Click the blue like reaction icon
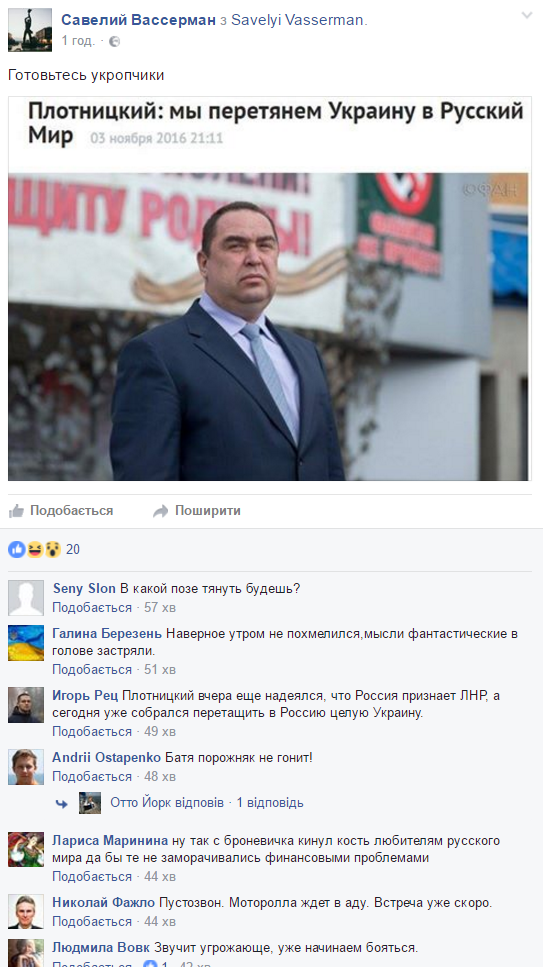Screen dimensions: 543x967 (17, 549)
